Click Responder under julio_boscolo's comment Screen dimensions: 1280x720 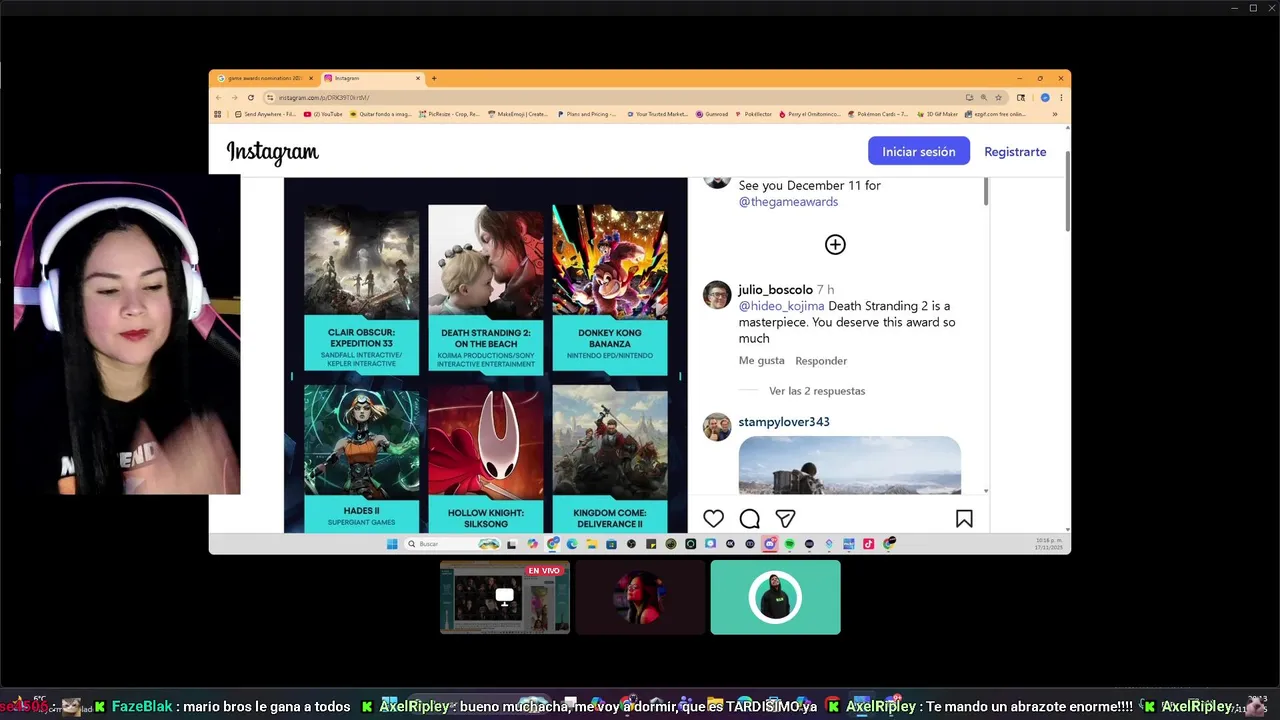pyautogui.click(x=821, y=361)
